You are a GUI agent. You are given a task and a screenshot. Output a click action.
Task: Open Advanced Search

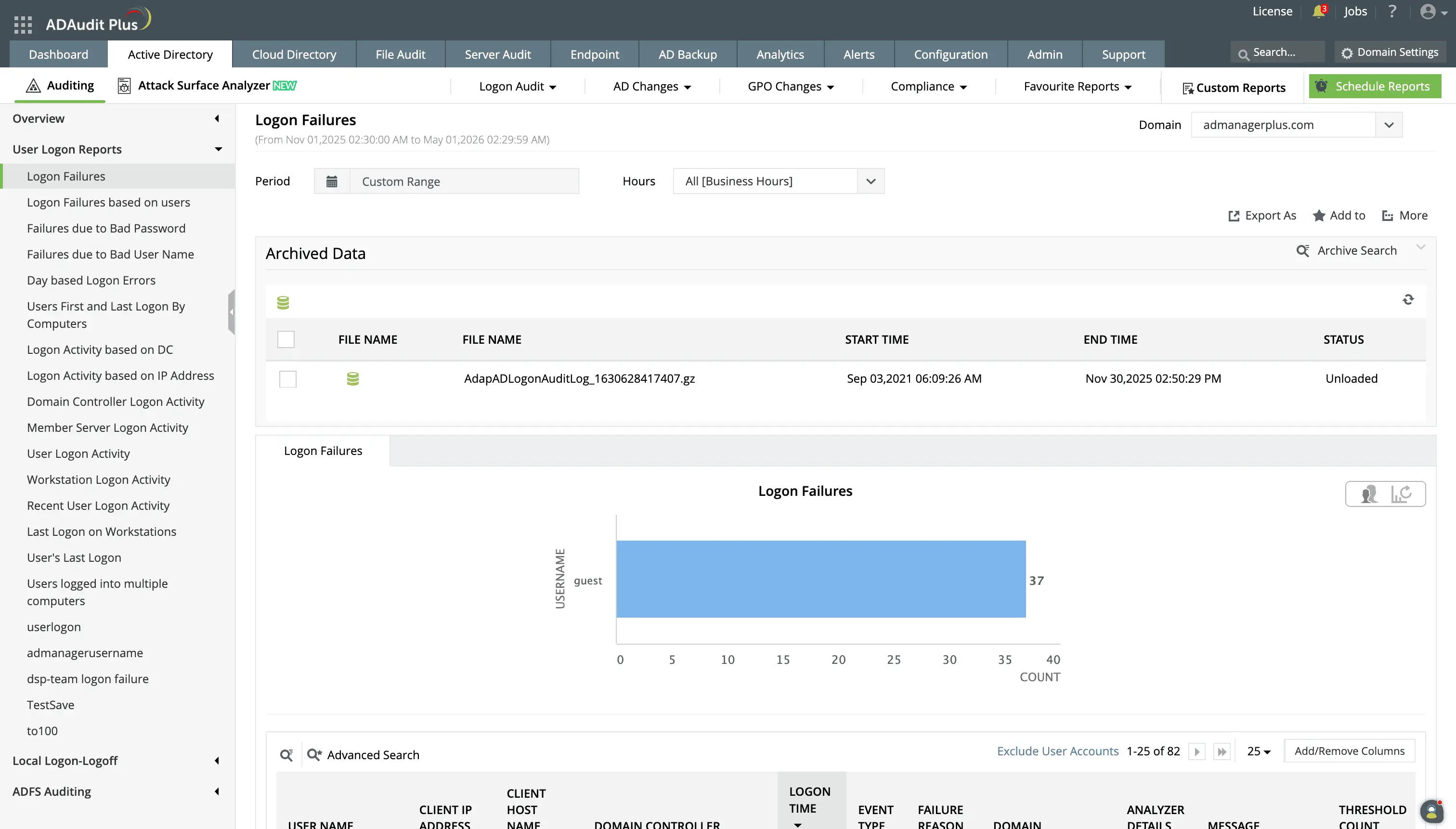click(364, 755)
